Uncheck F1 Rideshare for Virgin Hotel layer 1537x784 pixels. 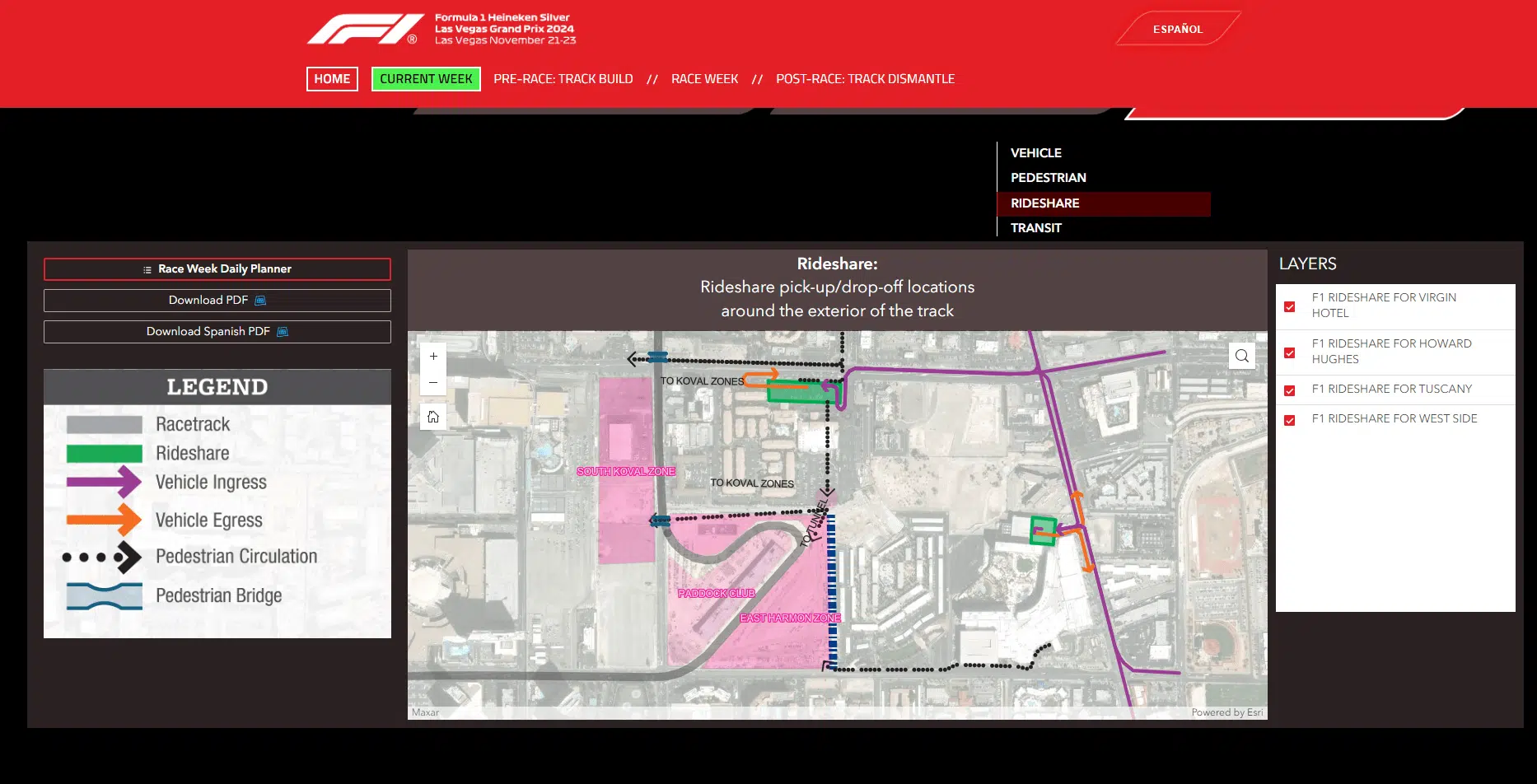1290,306
